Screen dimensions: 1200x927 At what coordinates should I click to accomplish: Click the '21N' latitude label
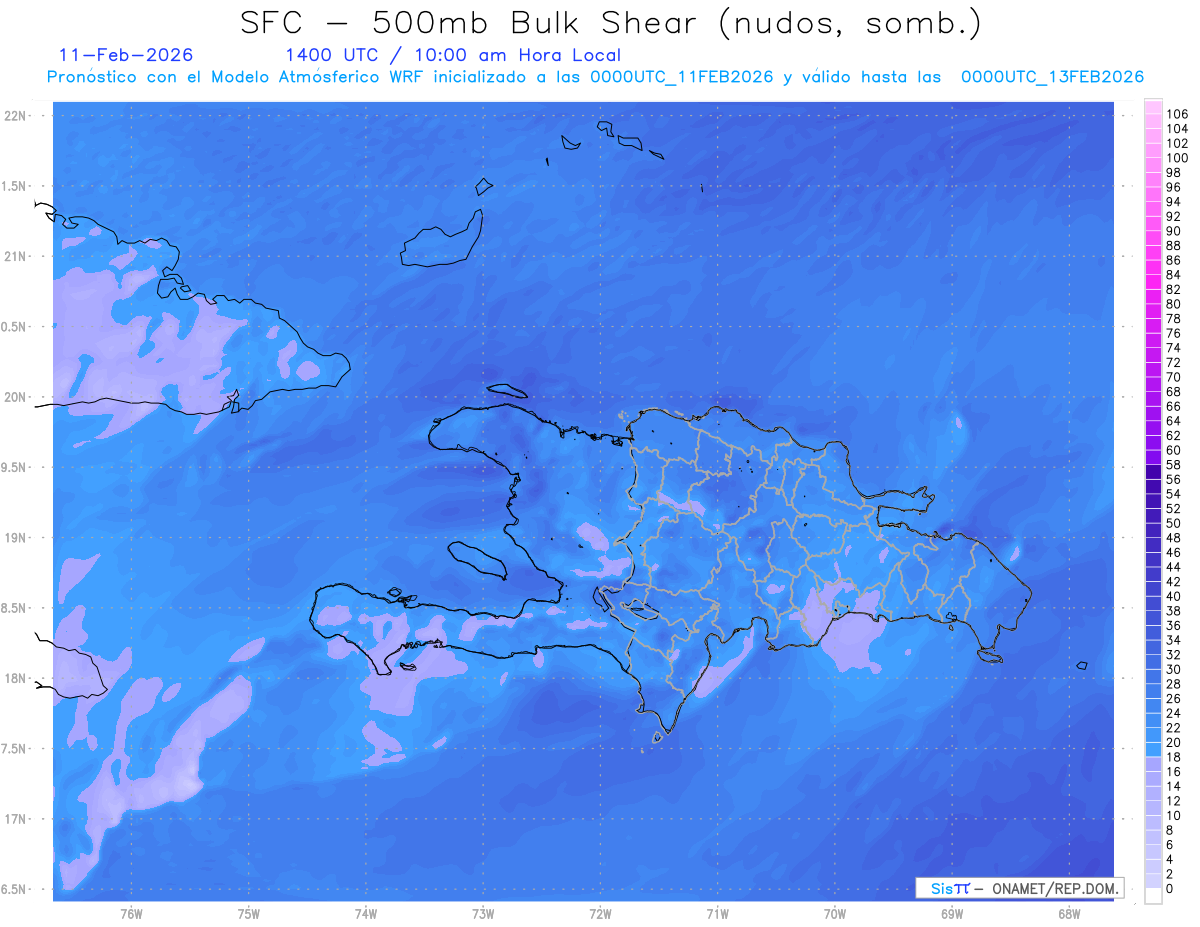[x=15, y=256]
